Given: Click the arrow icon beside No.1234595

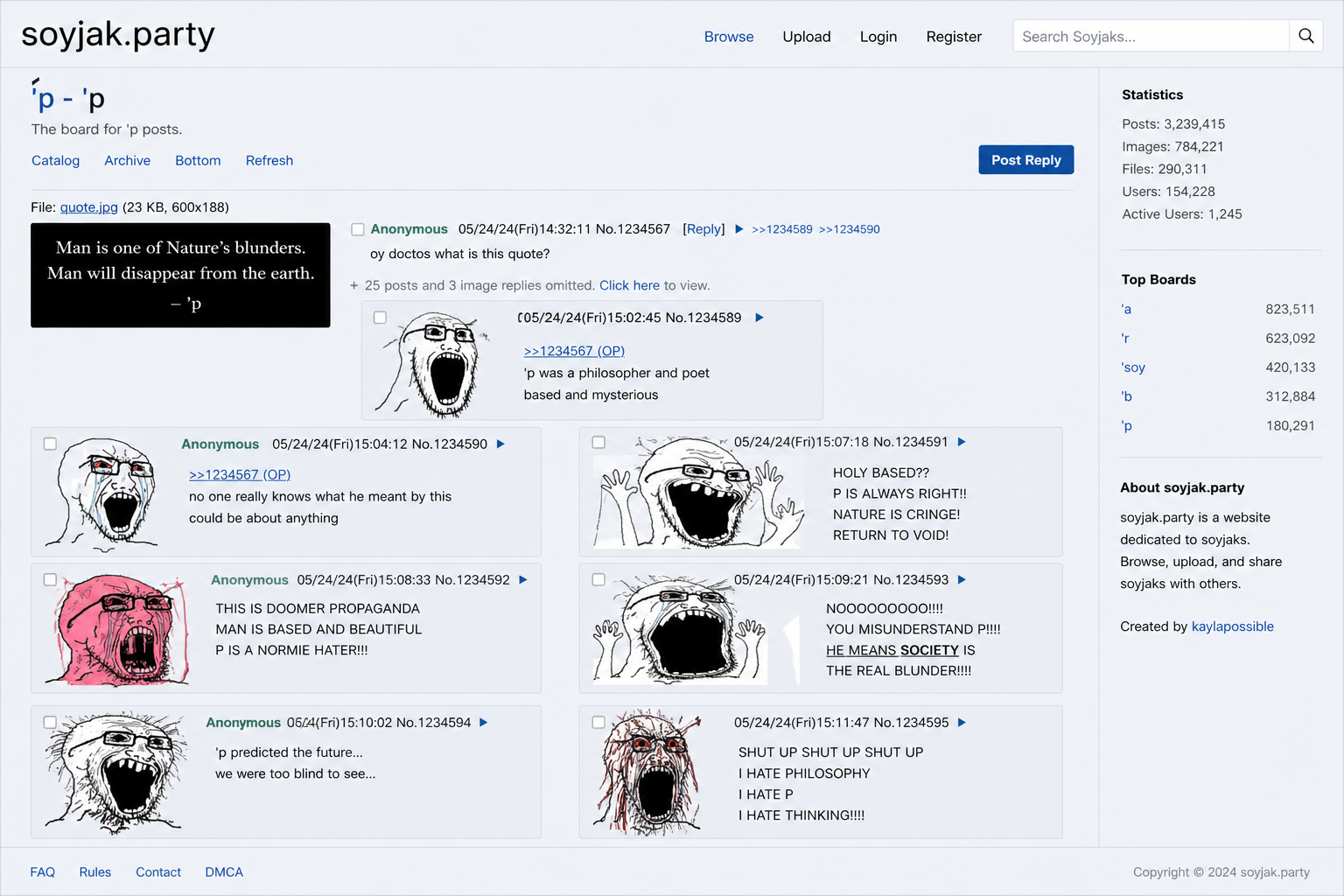Looking at the screenshot, I should [962, 722].
